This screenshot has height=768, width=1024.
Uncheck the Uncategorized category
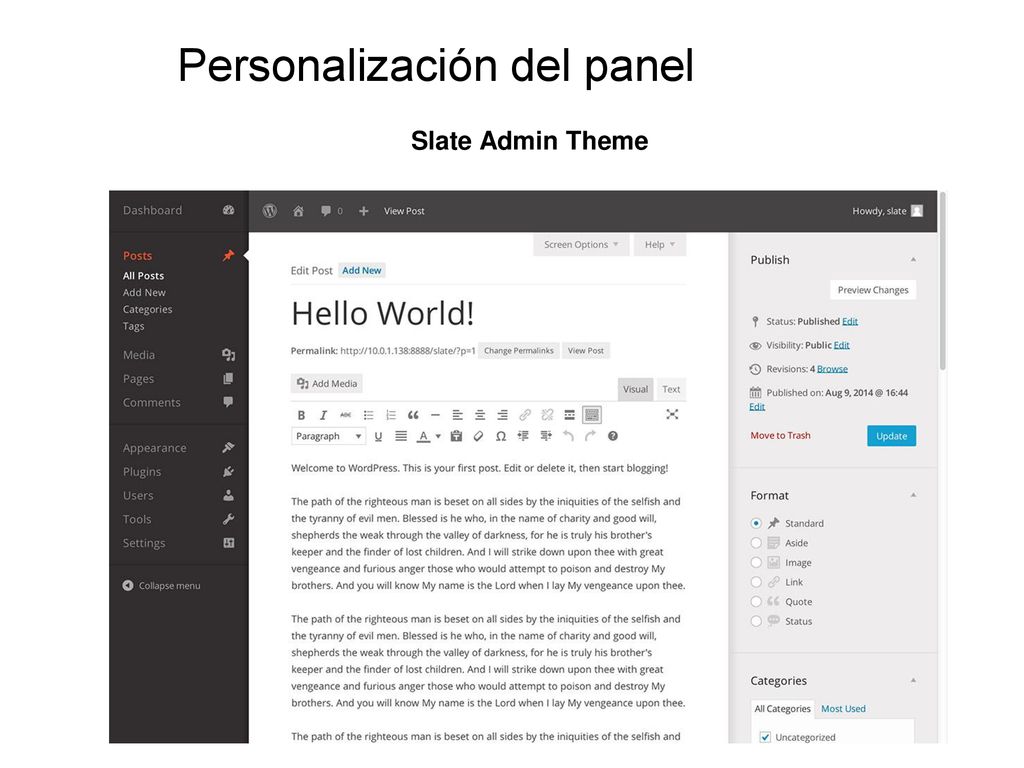tap(765, 737)
